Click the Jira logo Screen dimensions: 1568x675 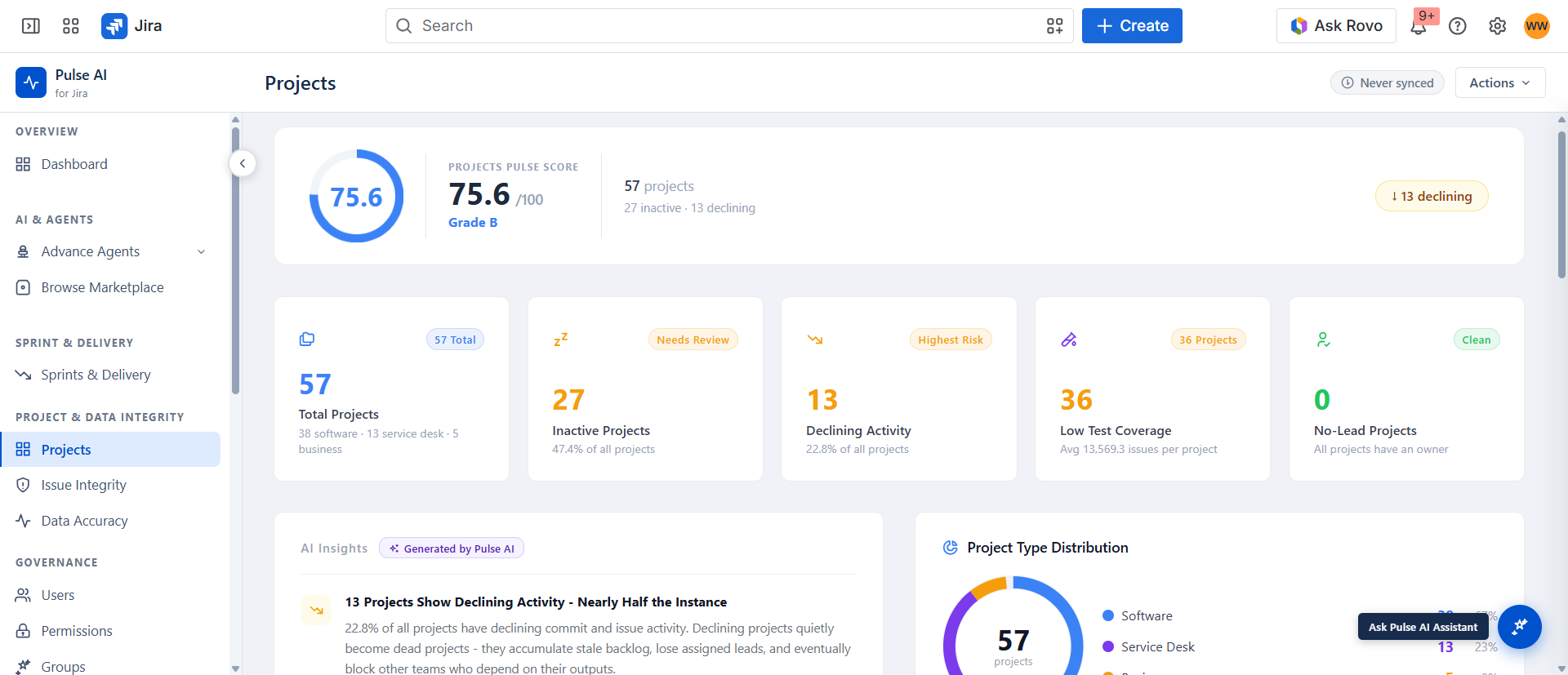point(131,26)
